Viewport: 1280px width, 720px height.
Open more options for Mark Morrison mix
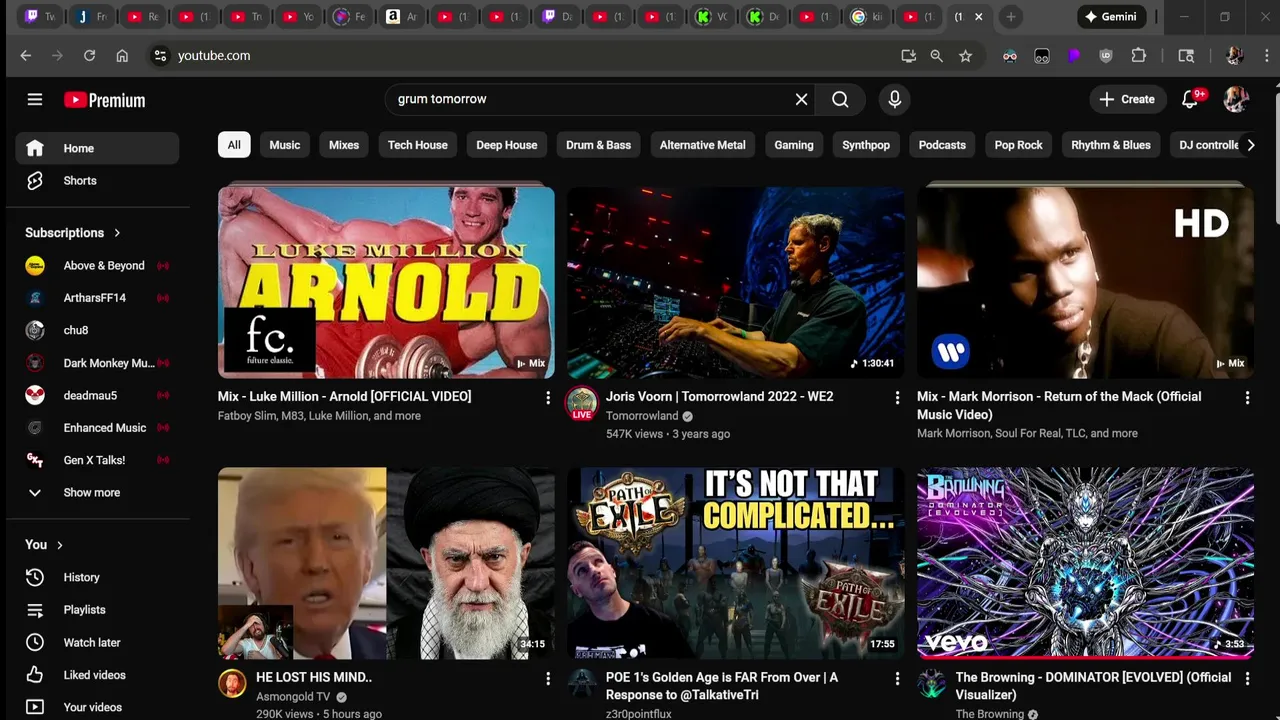(x=1247, y=398)
